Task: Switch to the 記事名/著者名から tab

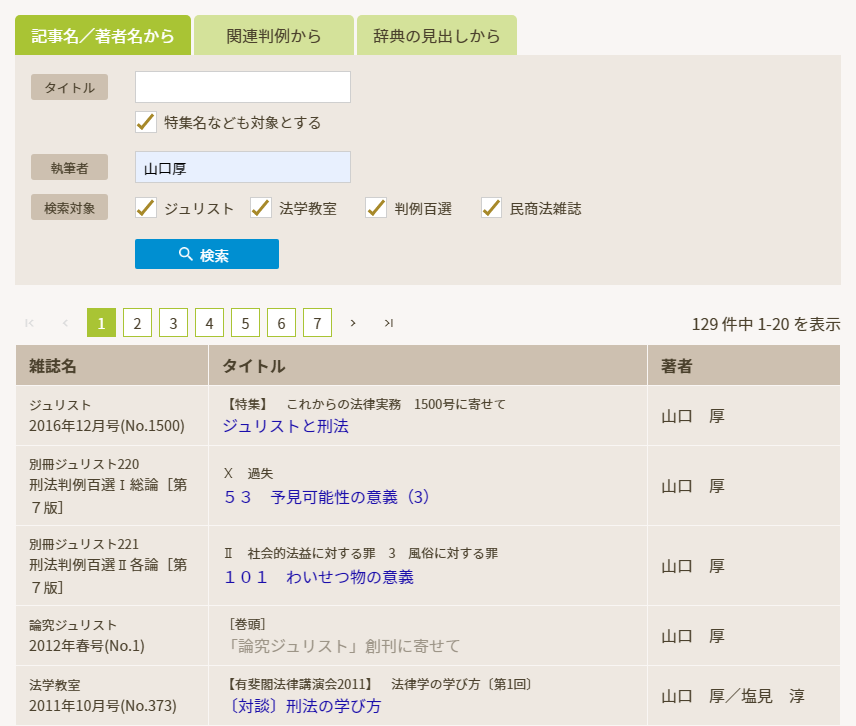Action: pos(103,35)
